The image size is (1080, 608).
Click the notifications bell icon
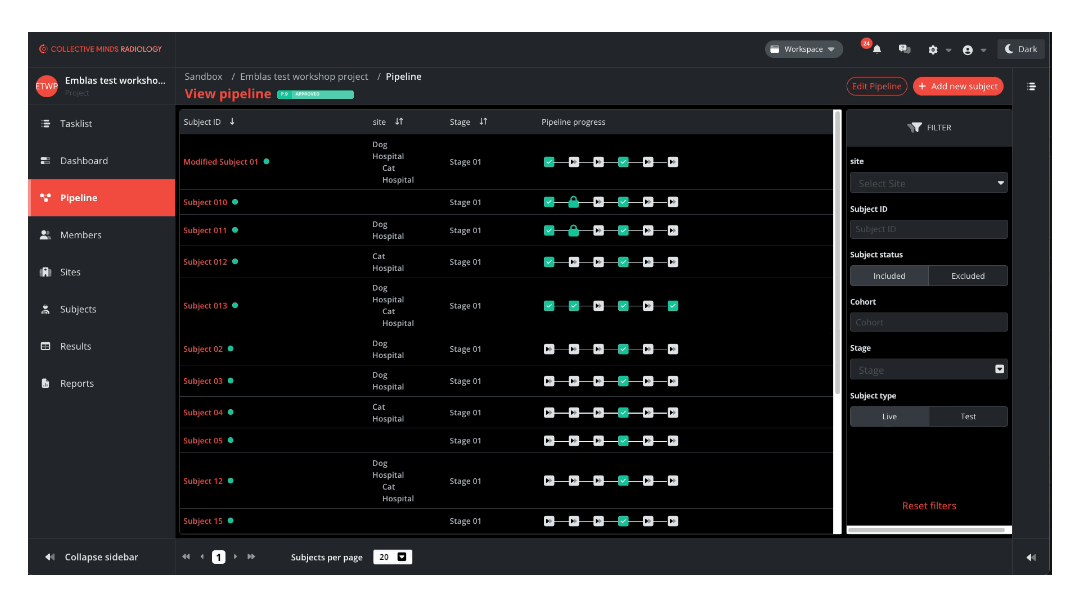pyautogui.click(x=877, y=49)
